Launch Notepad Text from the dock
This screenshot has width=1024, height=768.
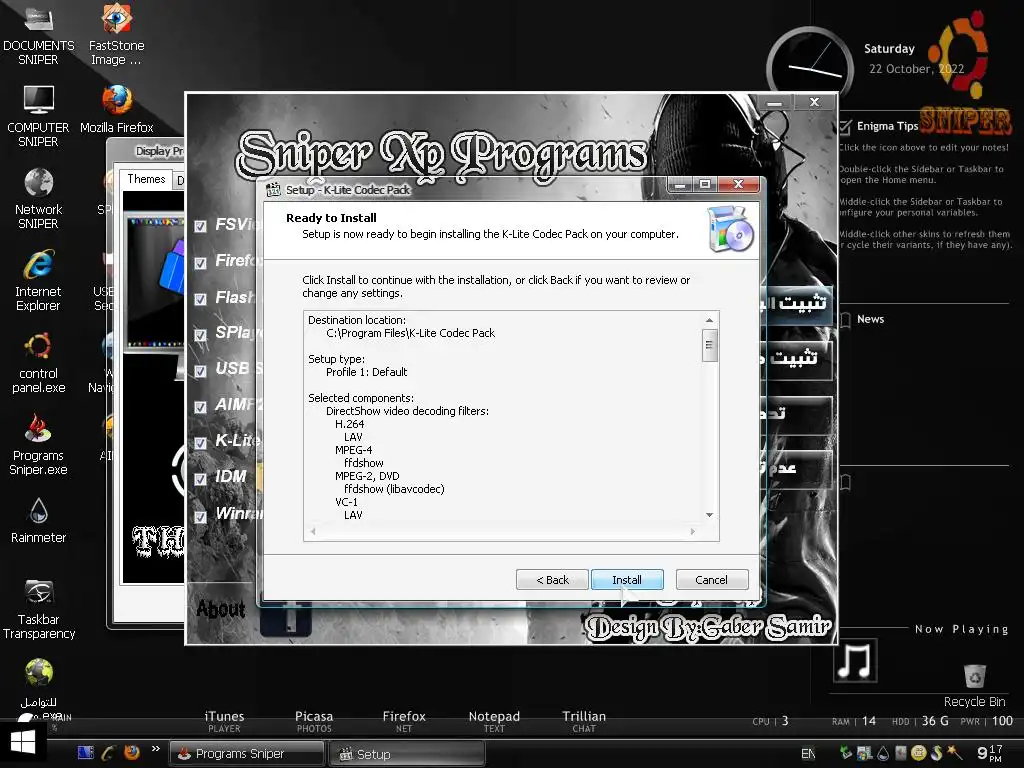pos(494,721)
